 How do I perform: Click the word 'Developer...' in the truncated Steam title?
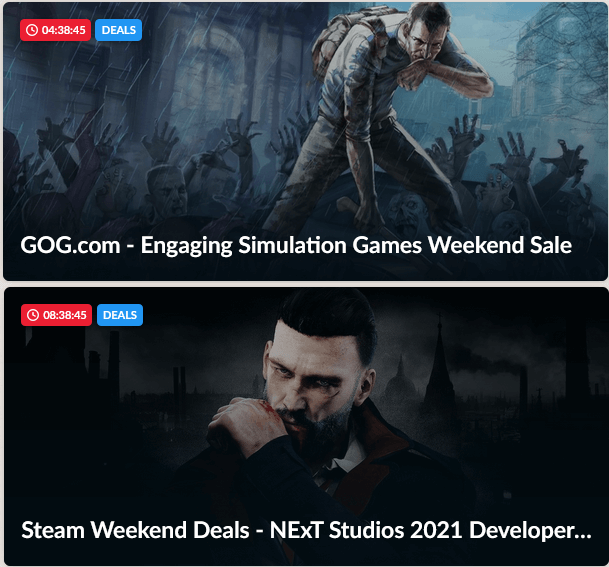pos(531,530)
